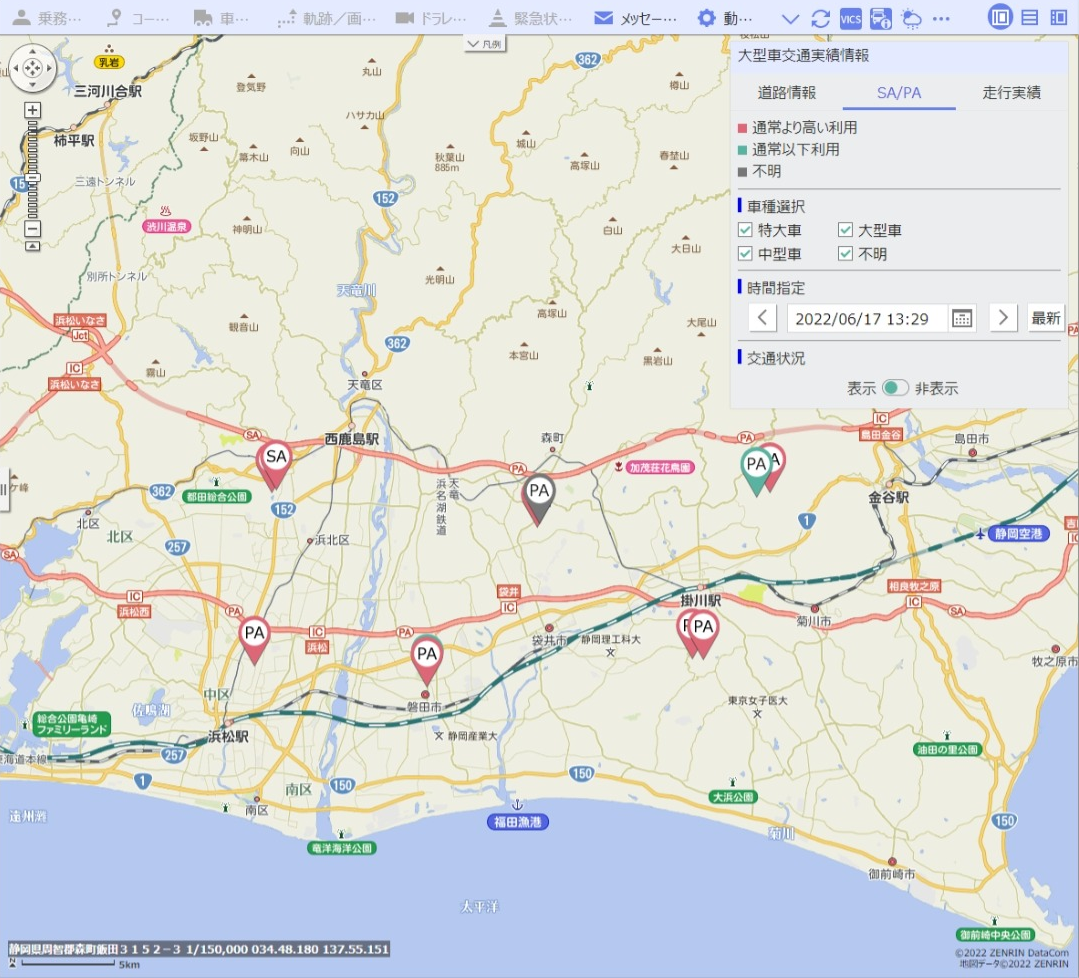Click the 油田の里公園 park label
The image size is (1079, 978).
(948, 749)
